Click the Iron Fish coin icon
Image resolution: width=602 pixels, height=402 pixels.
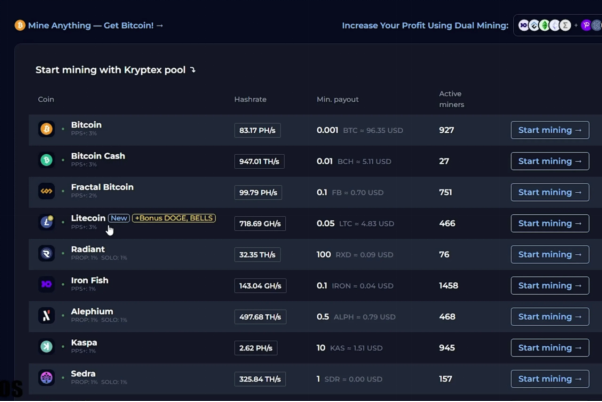click(x=46, y=285)
